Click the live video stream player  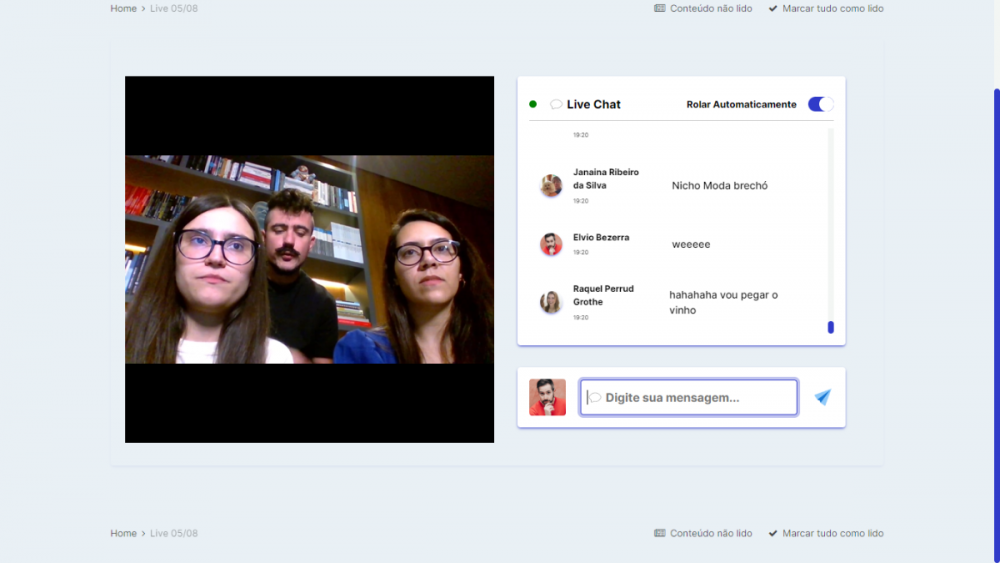309,259
